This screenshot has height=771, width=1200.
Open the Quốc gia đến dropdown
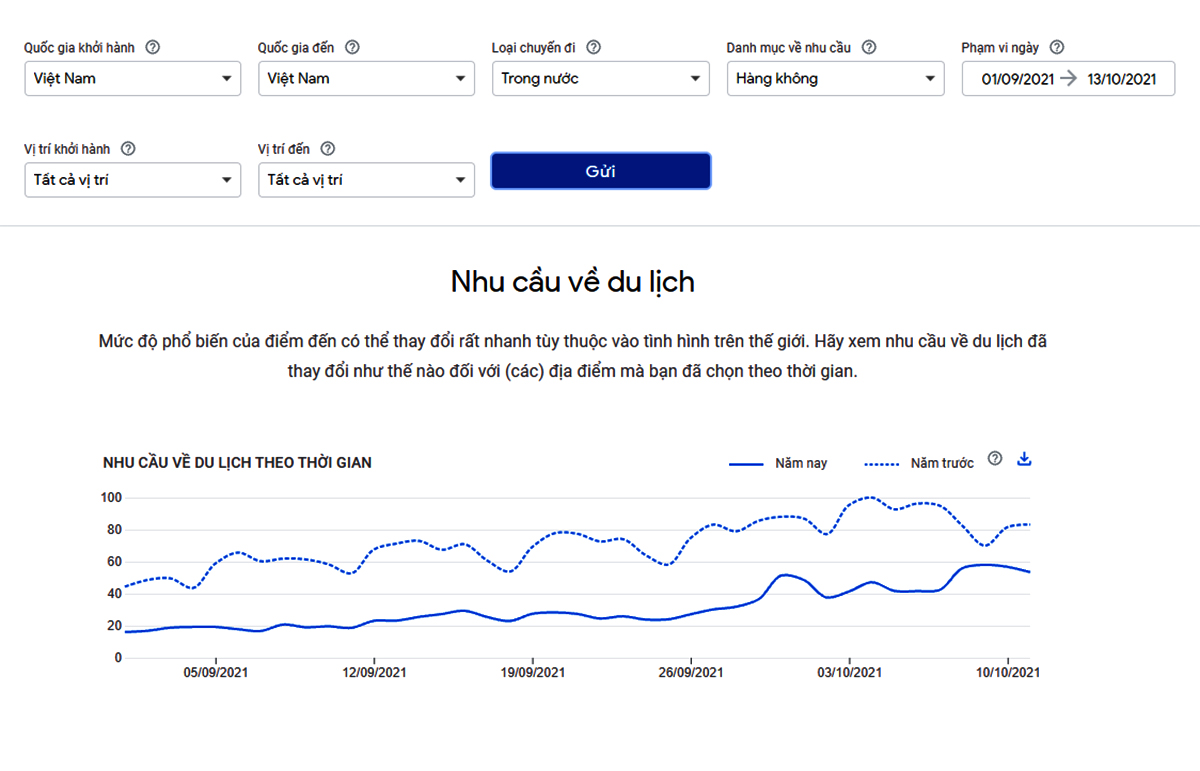click(366, 79)
